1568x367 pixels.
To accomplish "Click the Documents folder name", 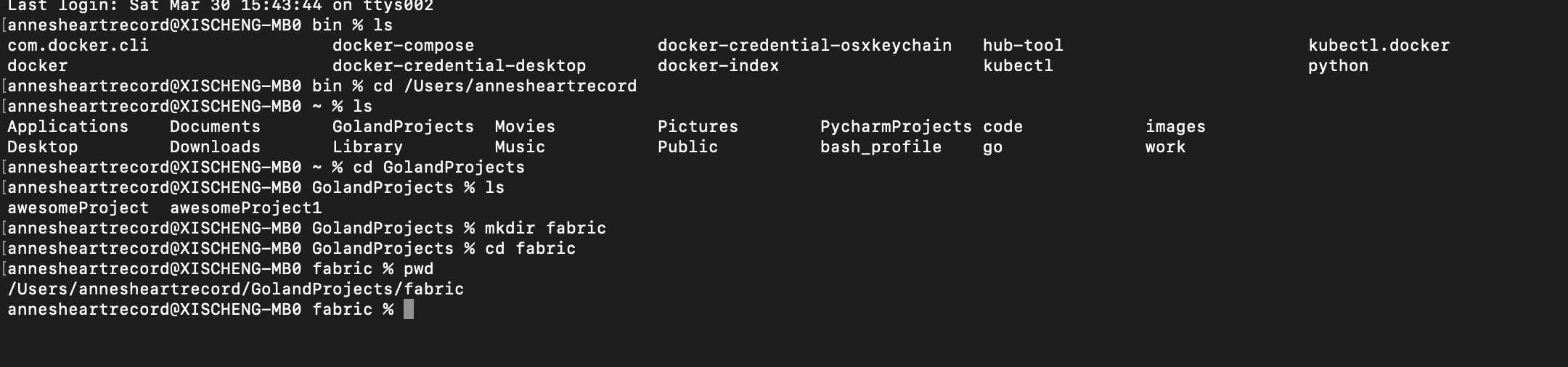I will 215,127.
